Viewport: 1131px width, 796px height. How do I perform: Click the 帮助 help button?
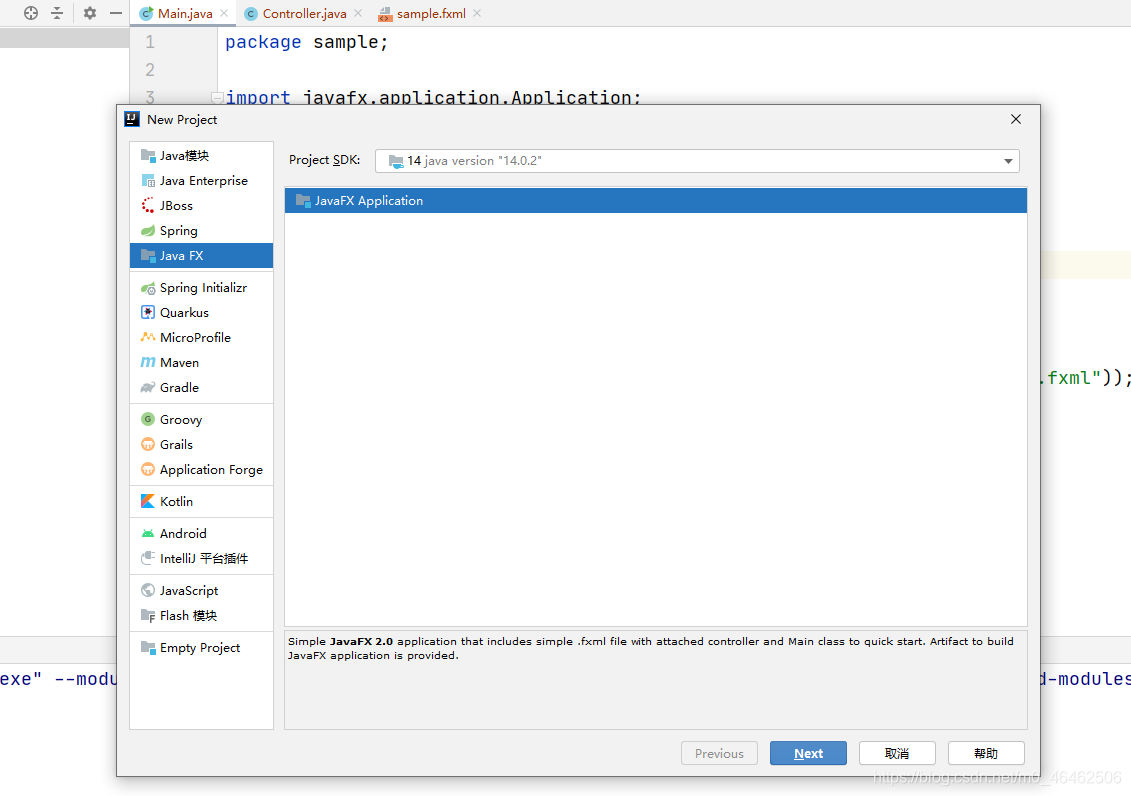pyautogui.click(x=985, y=754)
